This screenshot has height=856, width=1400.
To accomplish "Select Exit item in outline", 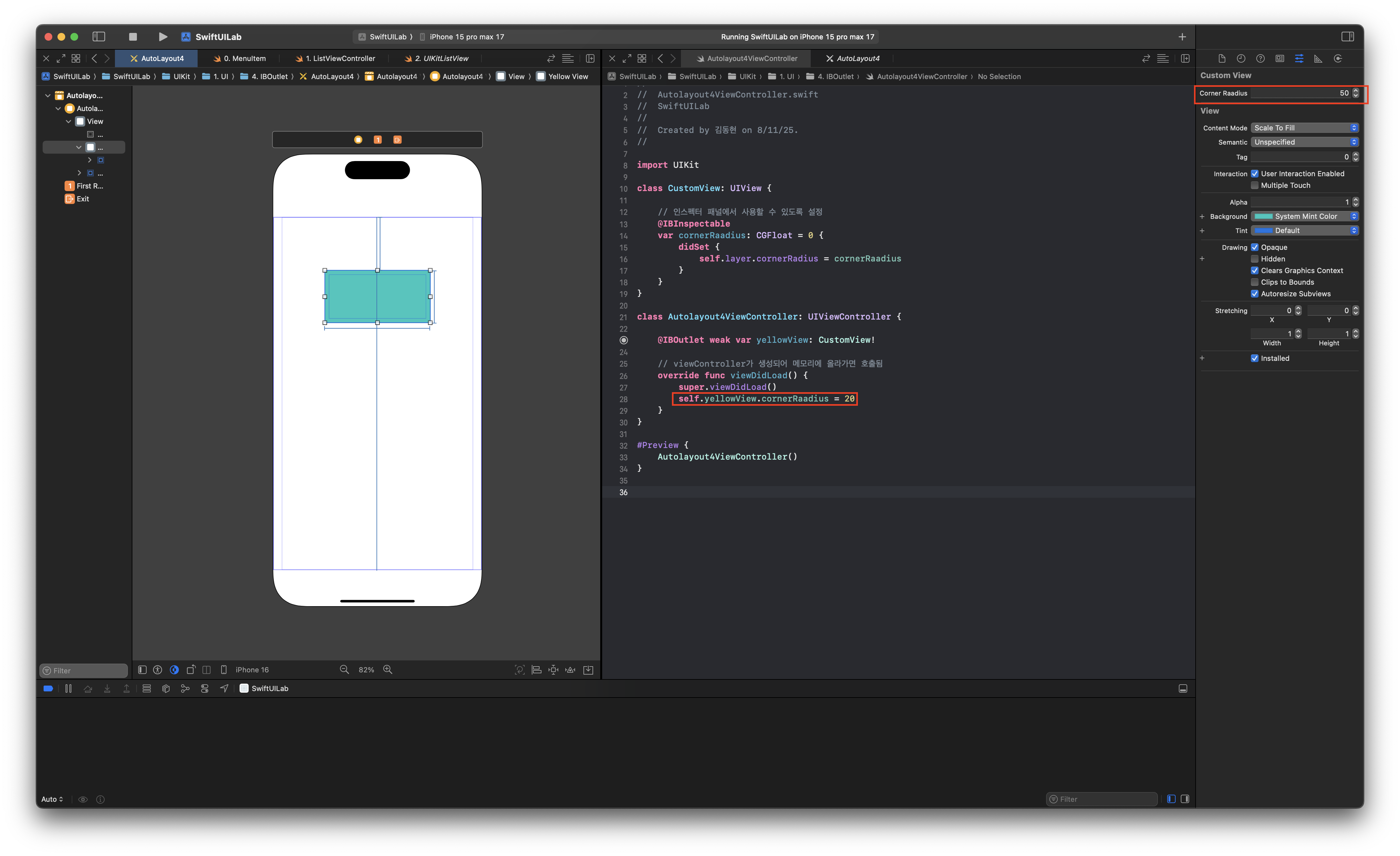I will [77, 199].
